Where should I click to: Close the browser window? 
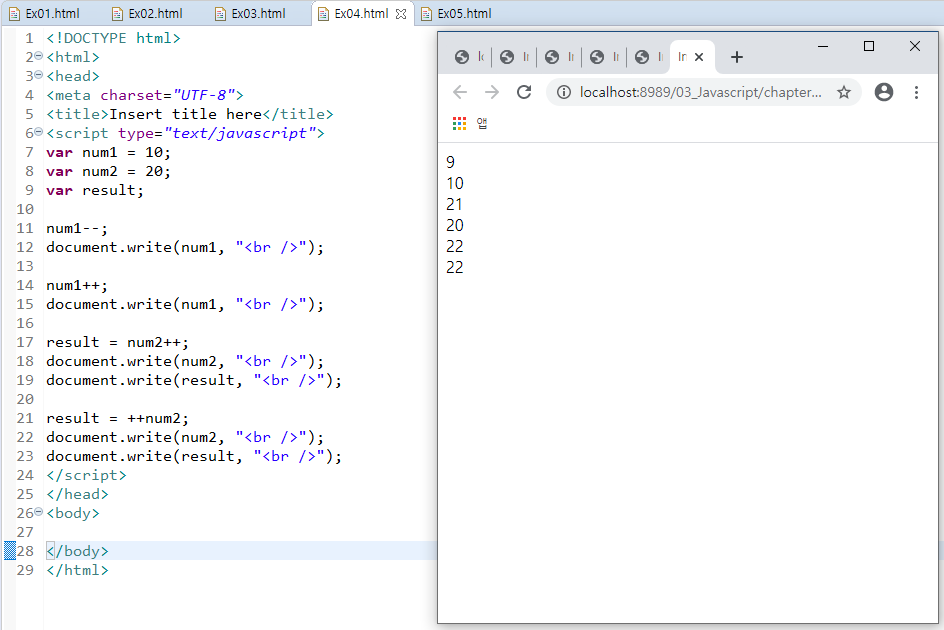914,46
